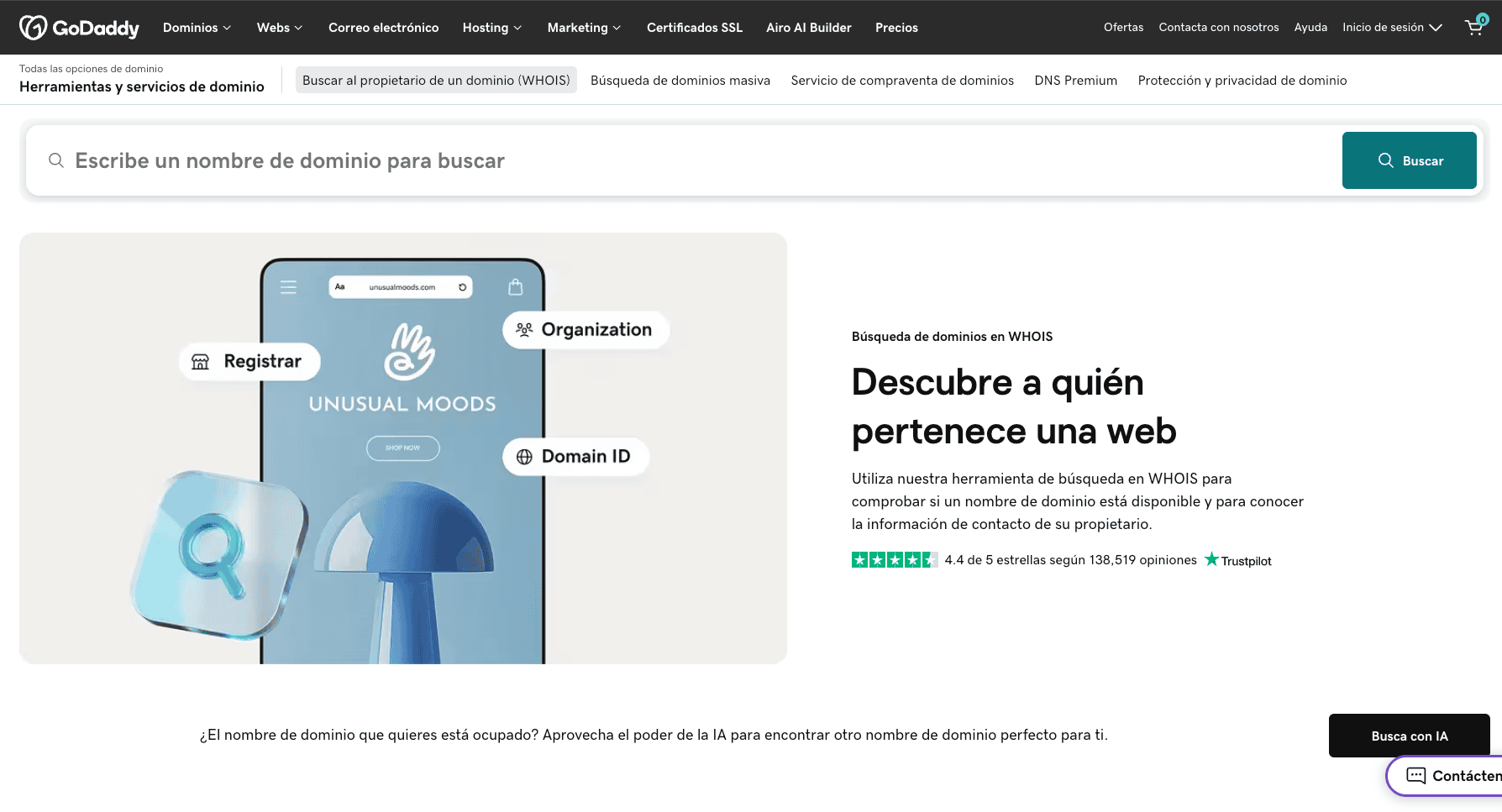Click Contacta con nosotros link
1502x812 pixels.
pyautogui.click(x=1219, y=28)
